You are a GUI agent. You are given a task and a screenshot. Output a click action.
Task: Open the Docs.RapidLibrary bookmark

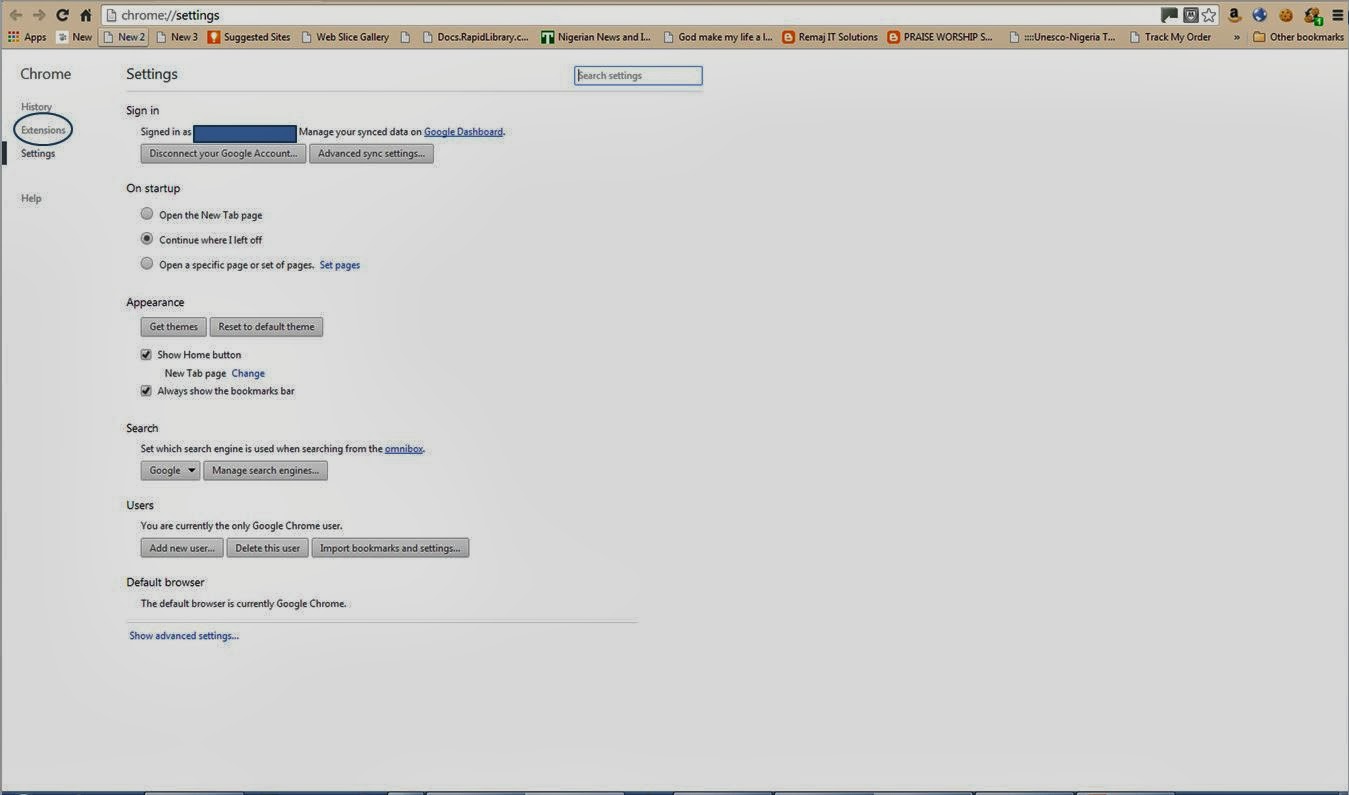coord(475,37)
